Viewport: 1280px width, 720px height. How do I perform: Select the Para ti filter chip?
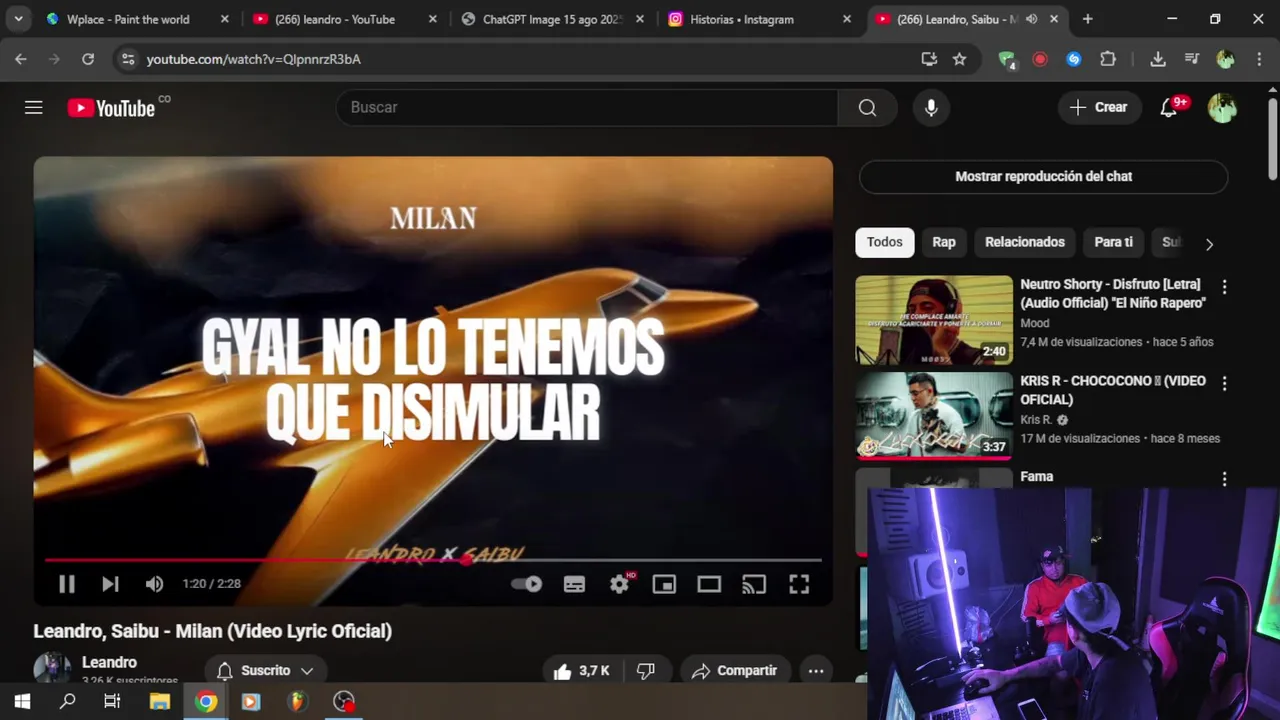click(x=1114, y=242)
